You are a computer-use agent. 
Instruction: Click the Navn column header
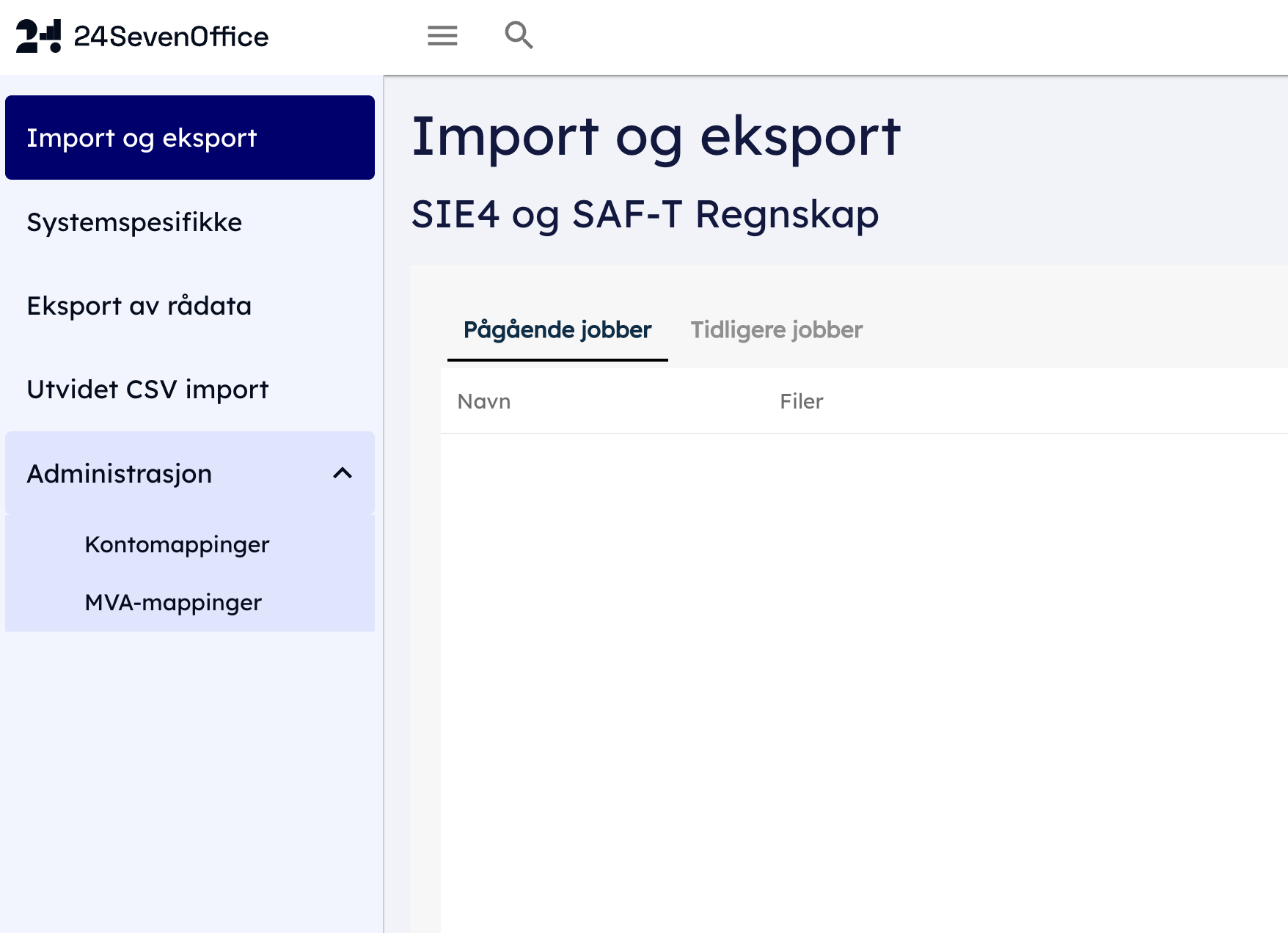(x=484, y=401)
